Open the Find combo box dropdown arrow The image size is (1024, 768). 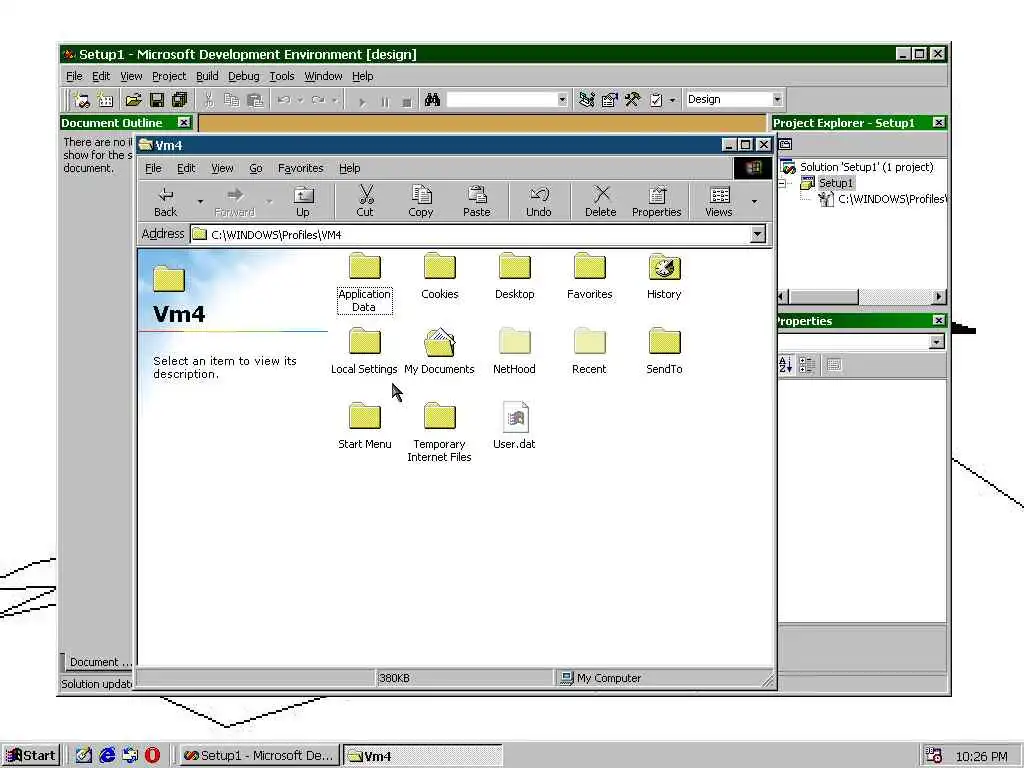[562, 99]
